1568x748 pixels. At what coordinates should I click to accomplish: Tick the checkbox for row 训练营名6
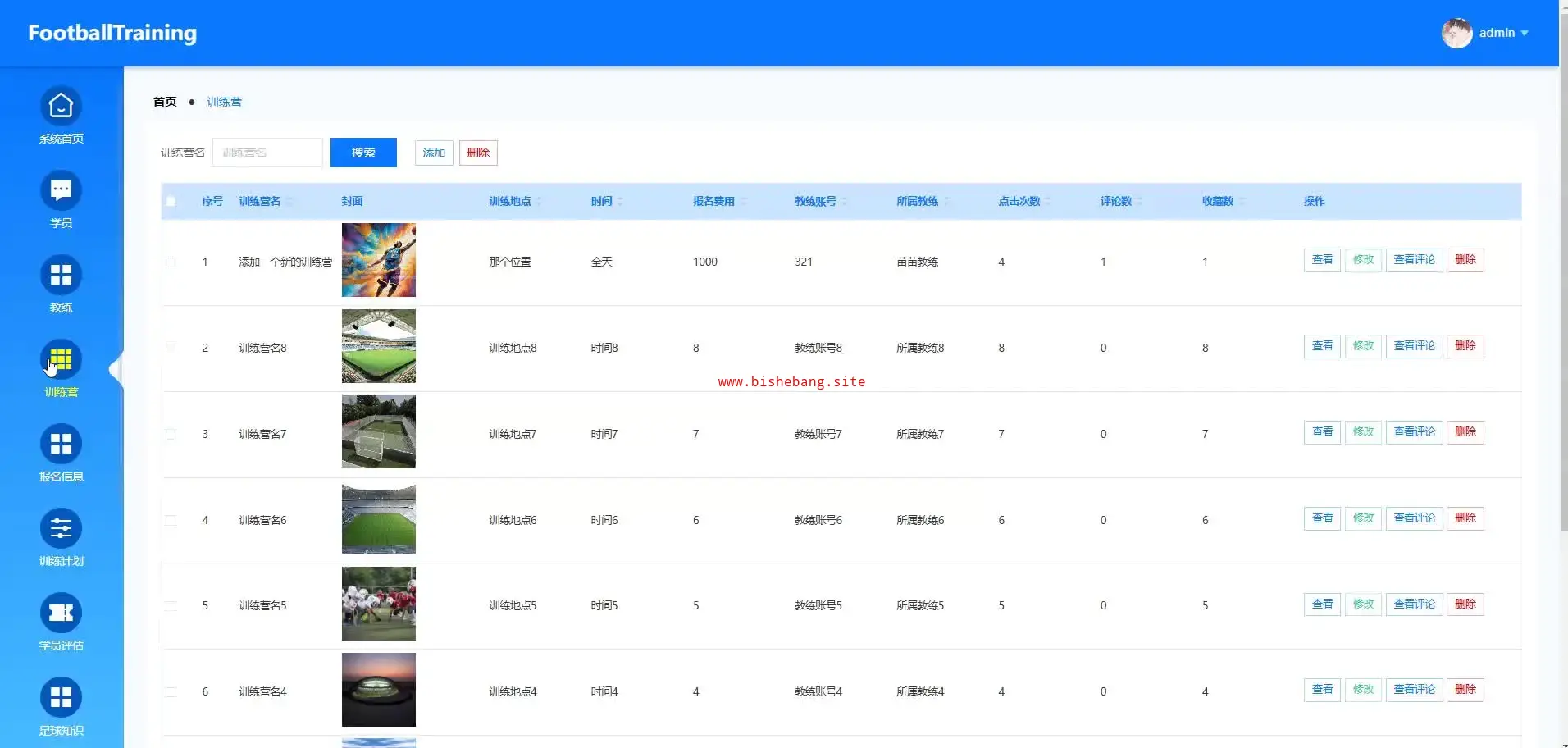click(171, 521)
